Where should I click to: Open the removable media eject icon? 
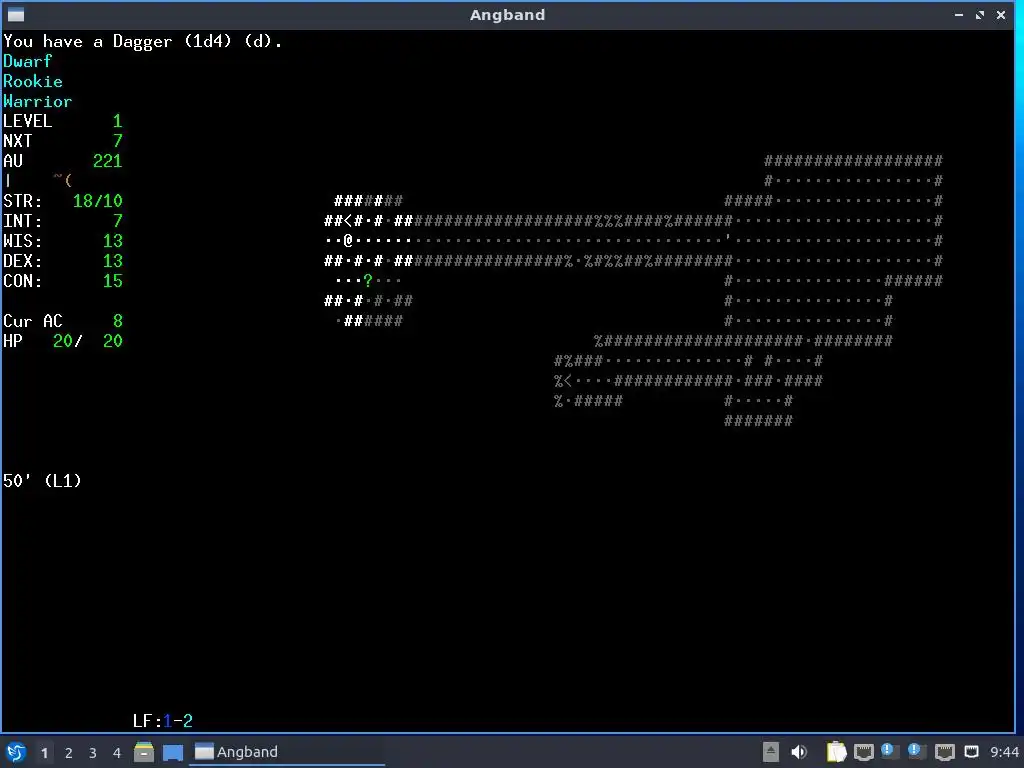click(771, 752)
